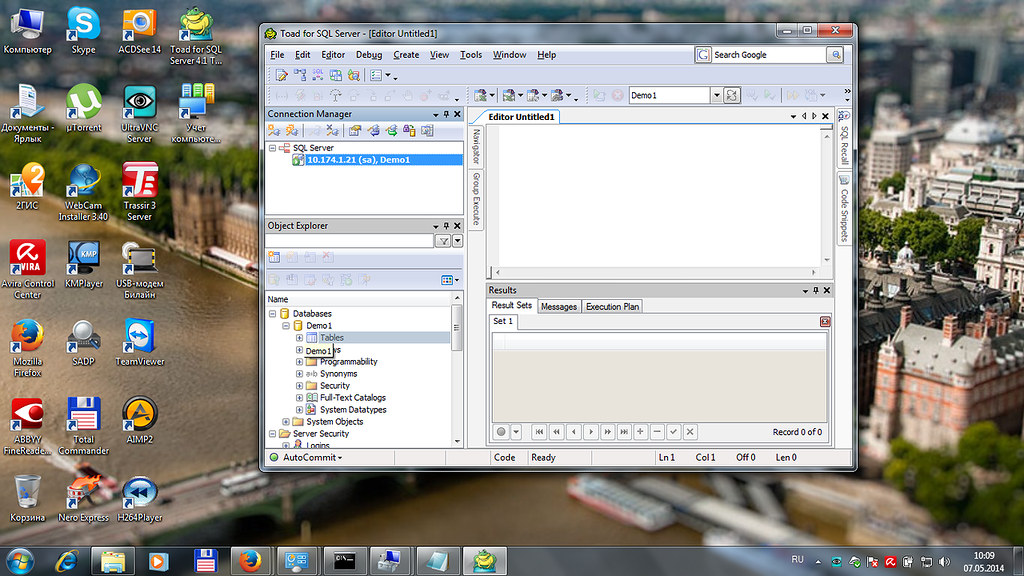The height and width of the screenshot is (576, 1024).
Task: Open the Editor icon in main toolbar
Action: point(282,75)
